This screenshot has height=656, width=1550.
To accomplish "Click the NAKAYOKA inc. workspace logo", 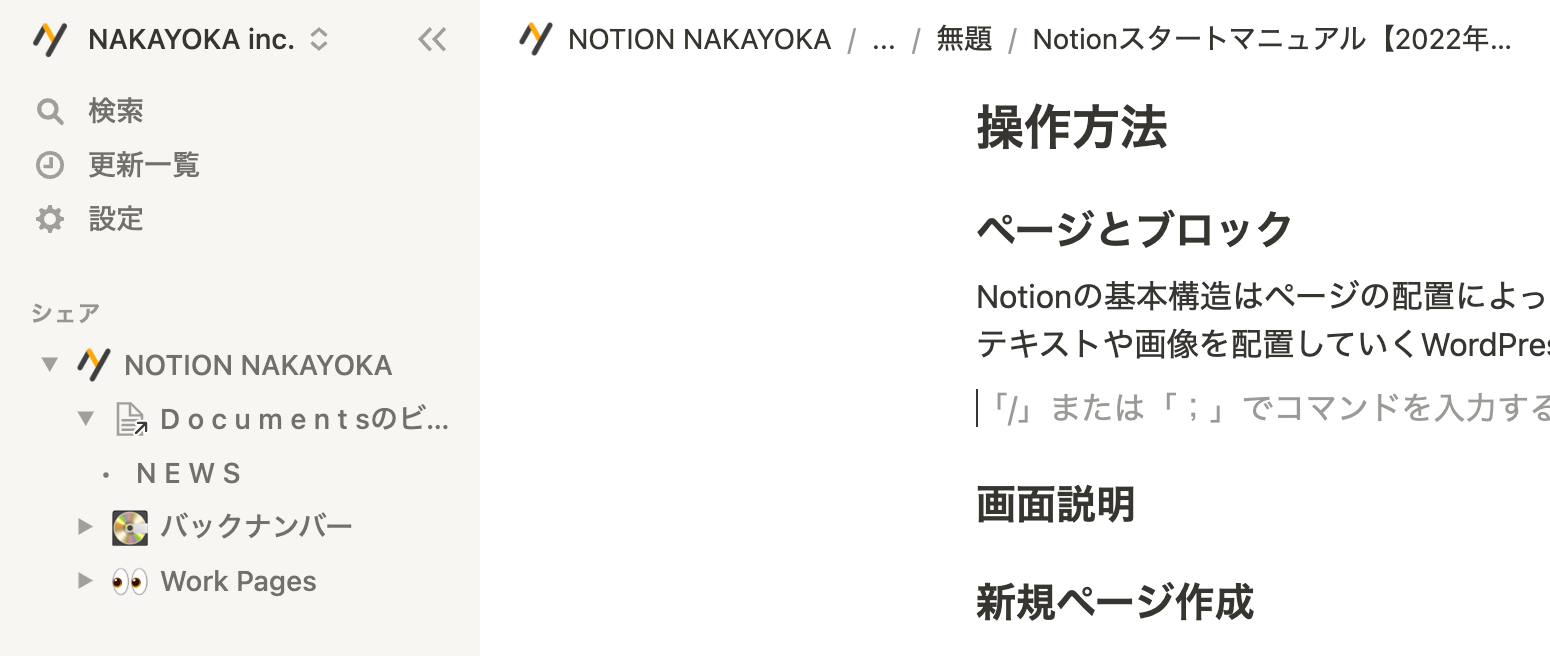I will [x=50, y=40].
